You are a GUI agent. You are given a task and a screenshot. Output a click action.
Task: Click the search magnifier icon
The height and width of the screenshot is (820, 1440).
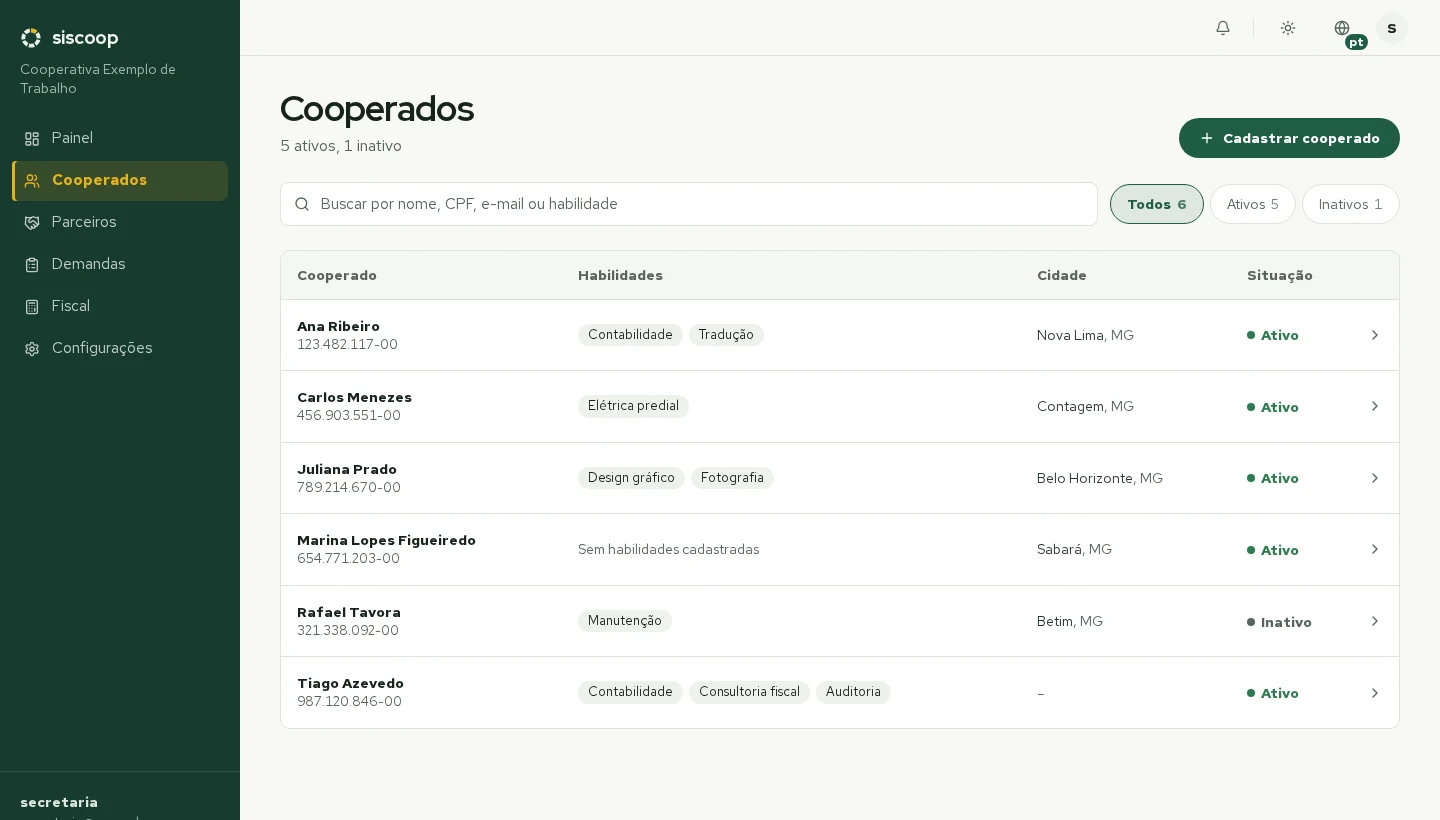(x=302, y=204)
